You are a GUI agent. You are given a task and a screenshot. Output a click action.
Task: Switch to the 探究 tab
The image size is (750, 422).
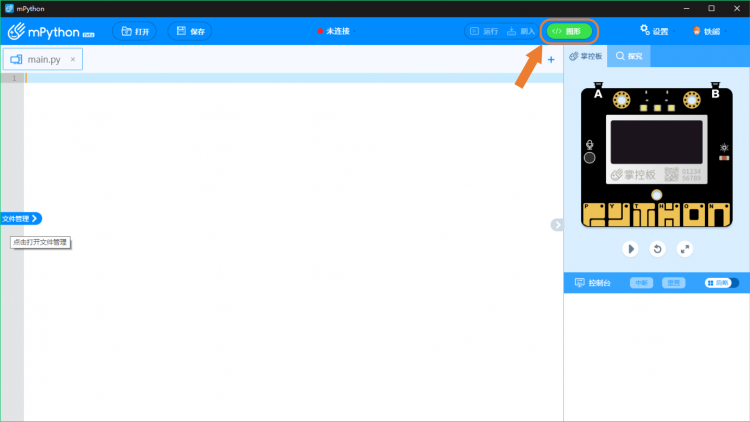[x=629, y=56]
